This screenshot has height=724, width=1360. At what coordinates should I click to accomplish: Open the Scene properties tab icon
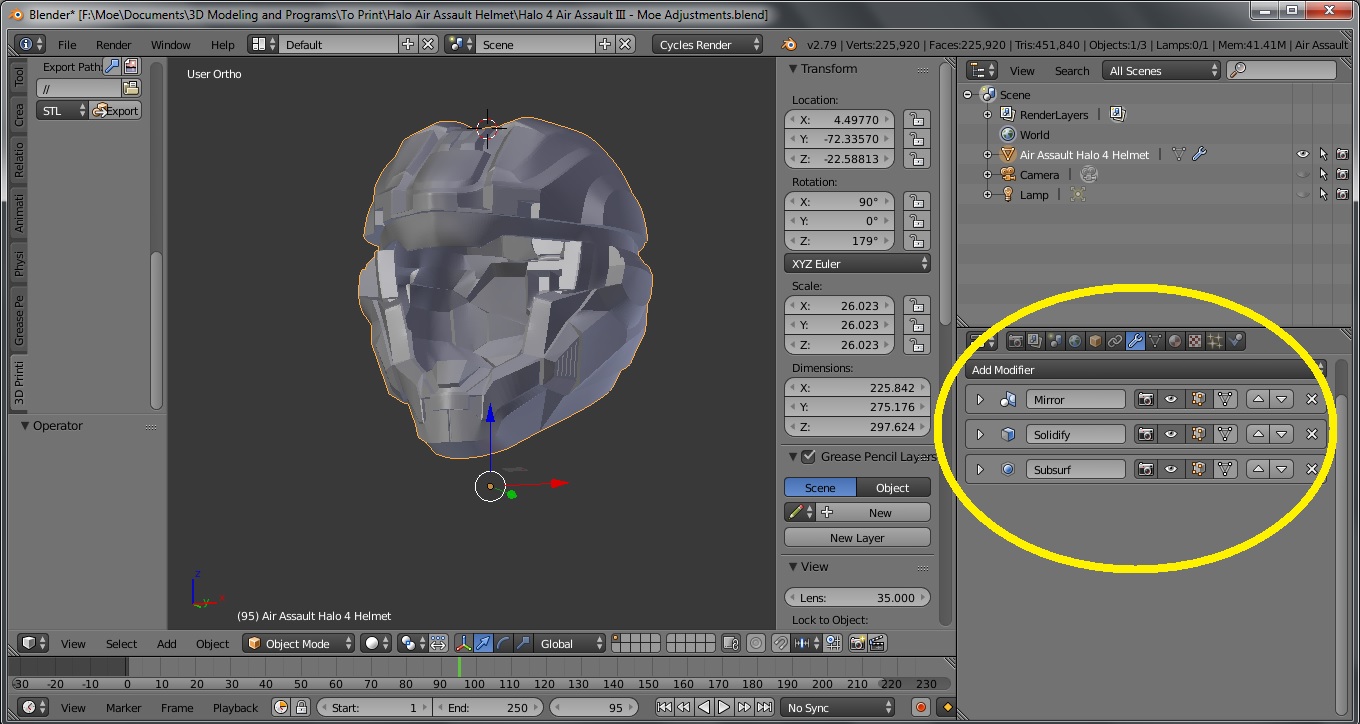click(x=1055, y=341)
